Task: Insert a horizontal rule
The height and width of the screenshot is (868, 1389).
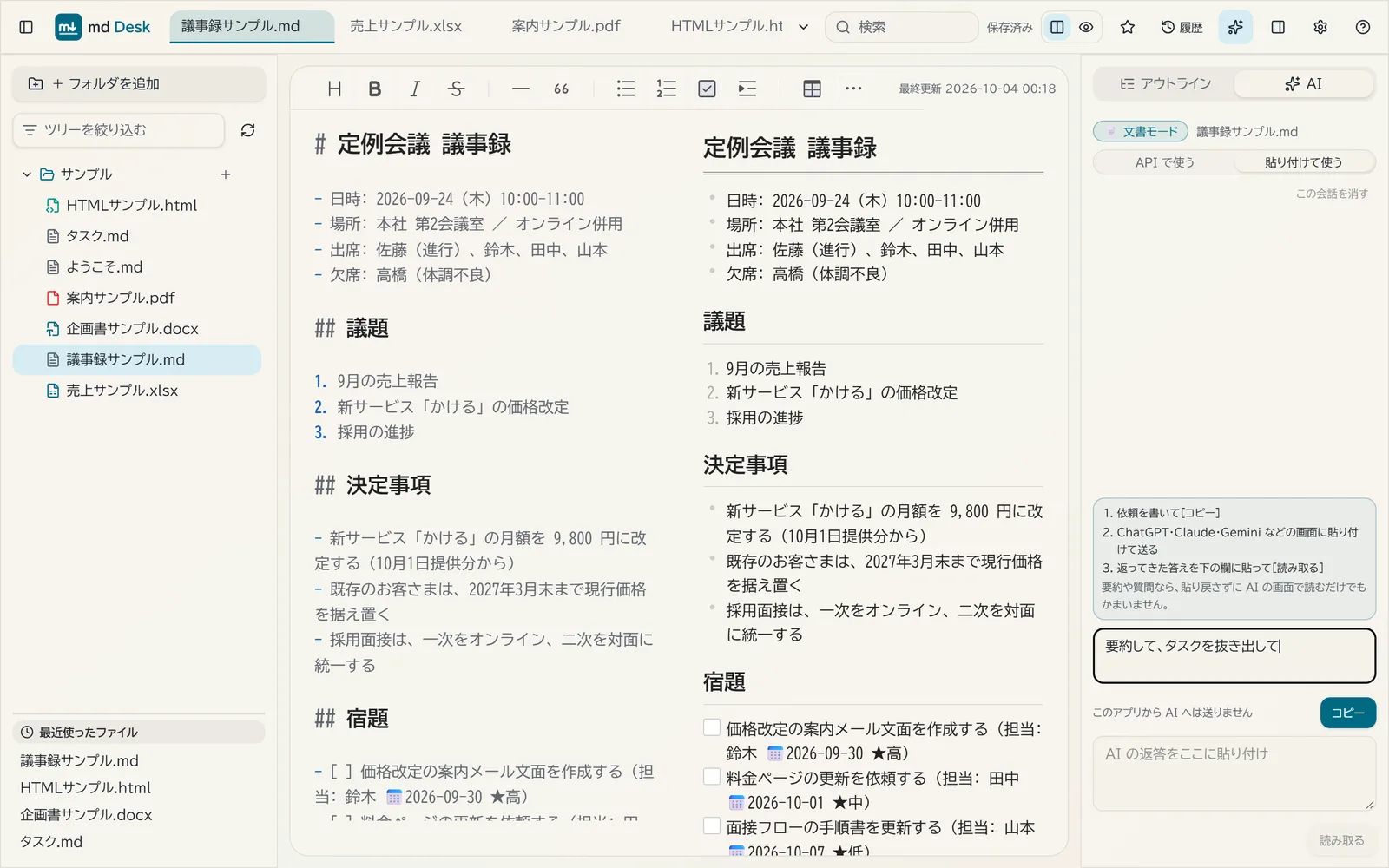Action: click(520, 89)
